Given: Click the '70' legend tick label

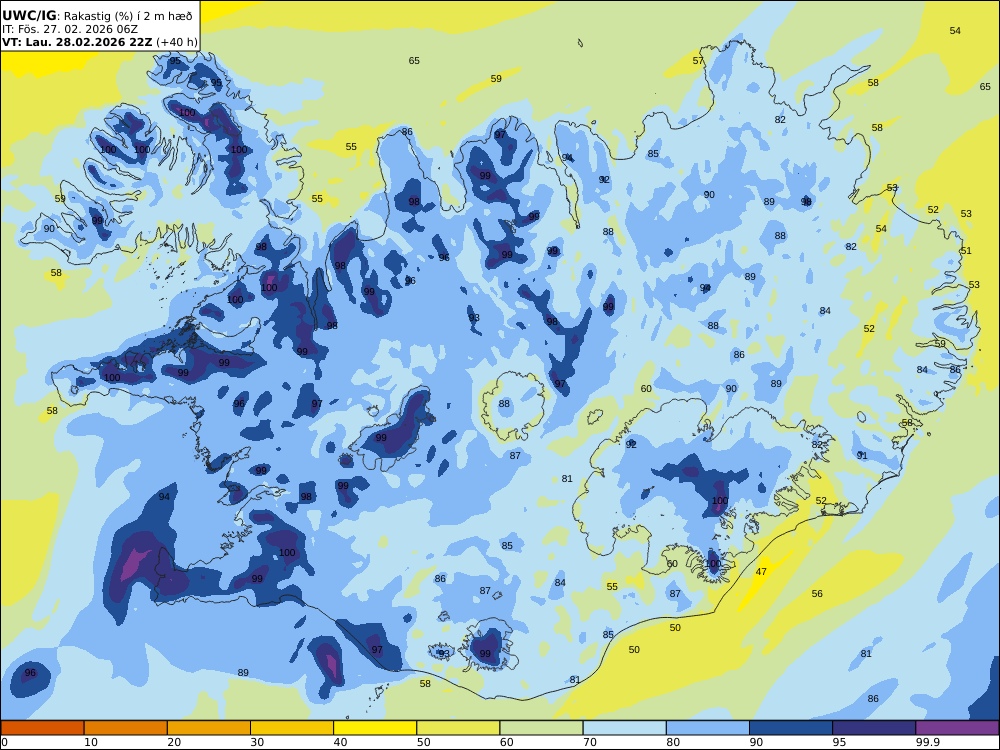Looking at the screenshot, I should point(590,742).
